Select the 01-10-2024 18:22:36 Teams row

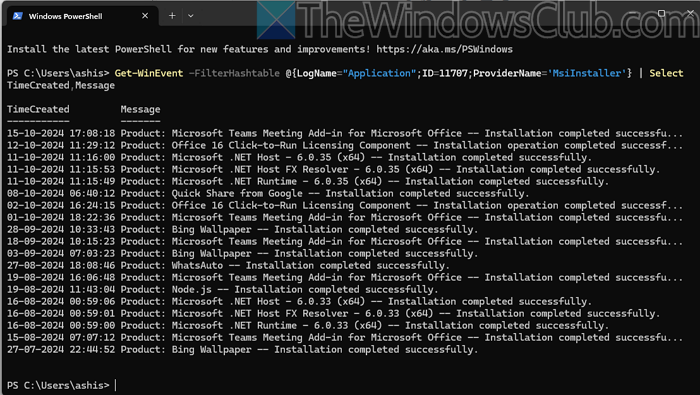tap(345, 218)
